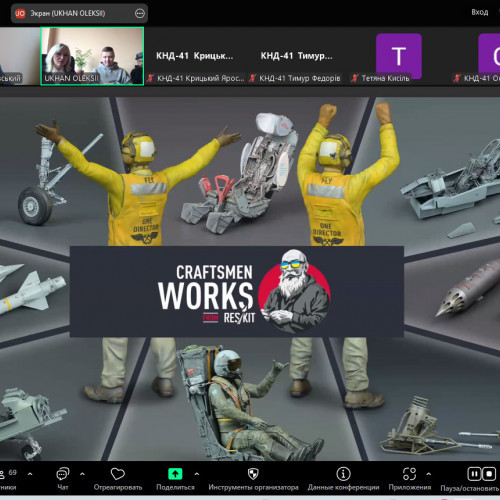The width and height of the screenshot is (500, 500).
Task: Expand the apps options caret
Action: click(x=429, y=474)
